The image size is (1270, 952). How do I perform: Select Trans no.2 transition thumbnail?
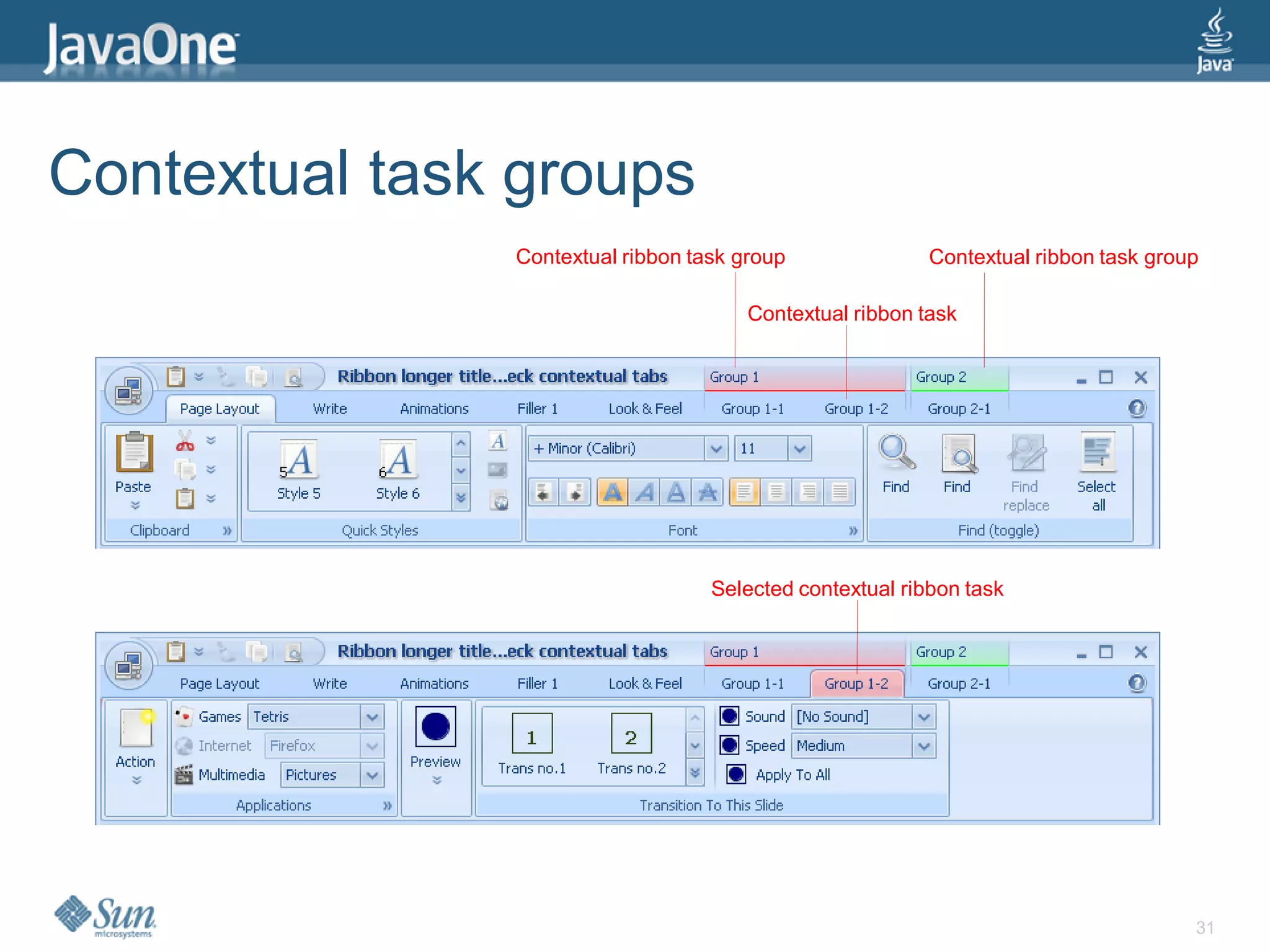(631, 745)
